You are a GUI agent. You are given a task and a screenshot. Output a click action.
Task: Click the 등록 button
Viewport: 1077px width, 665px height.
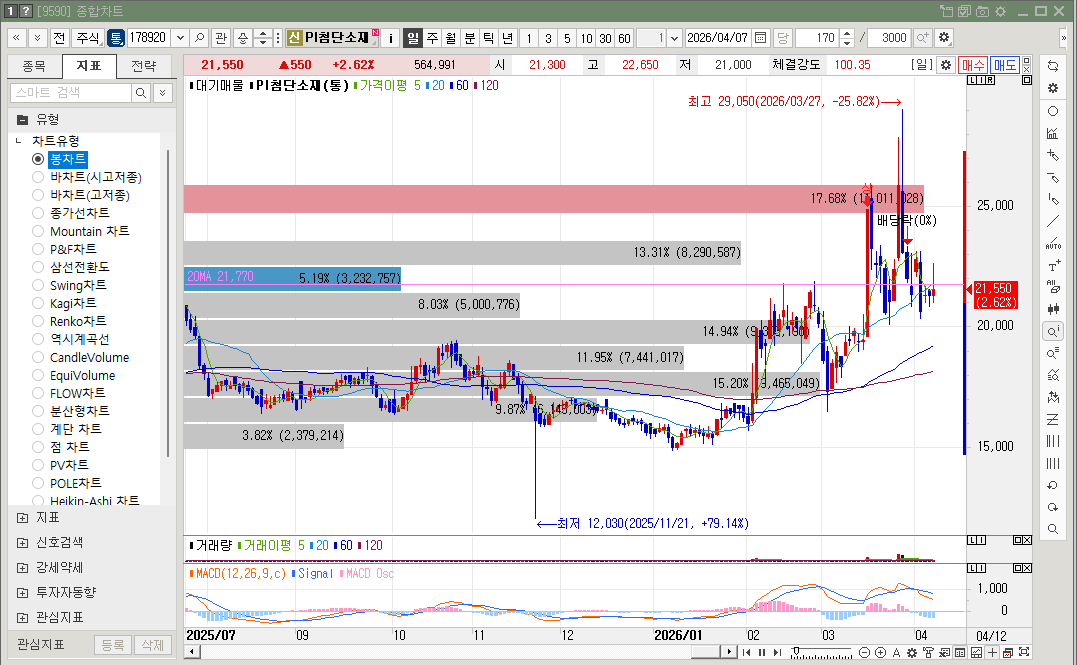113,645
